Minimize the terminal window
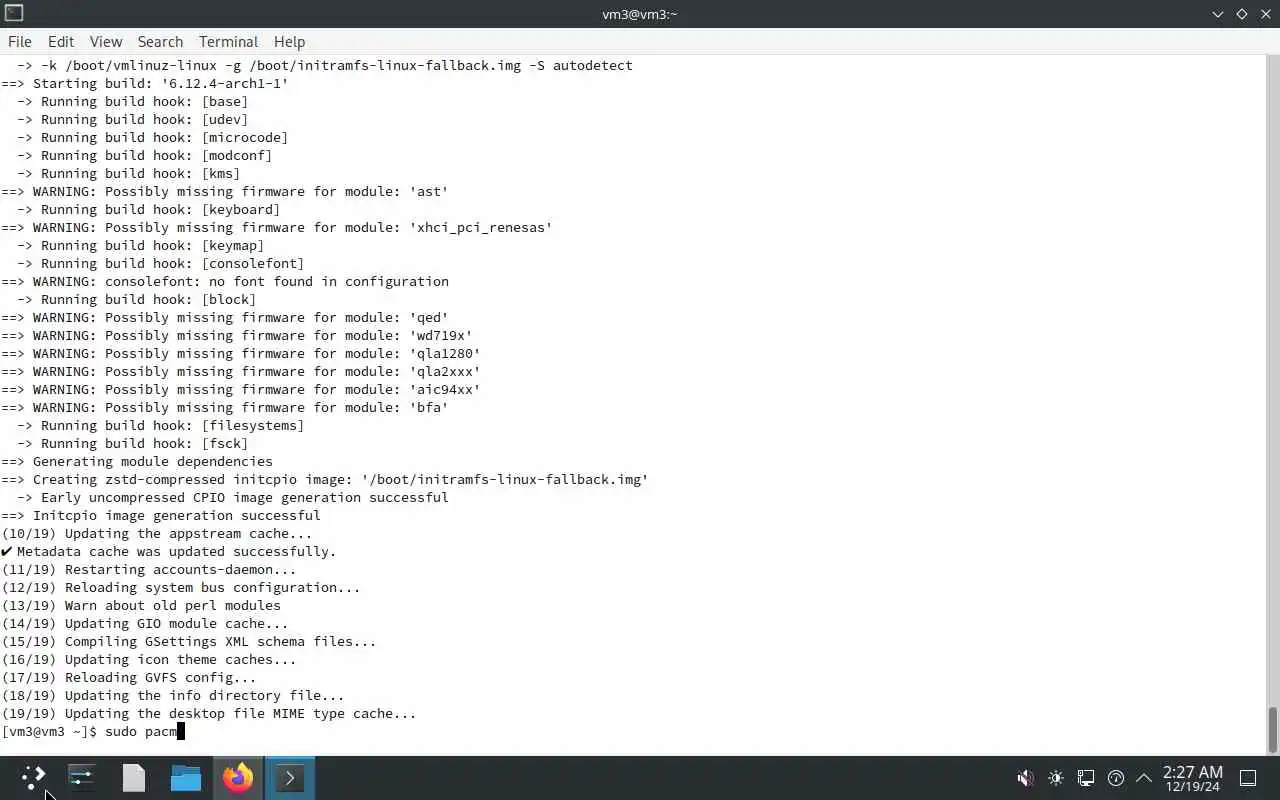 coord(1218,13)
